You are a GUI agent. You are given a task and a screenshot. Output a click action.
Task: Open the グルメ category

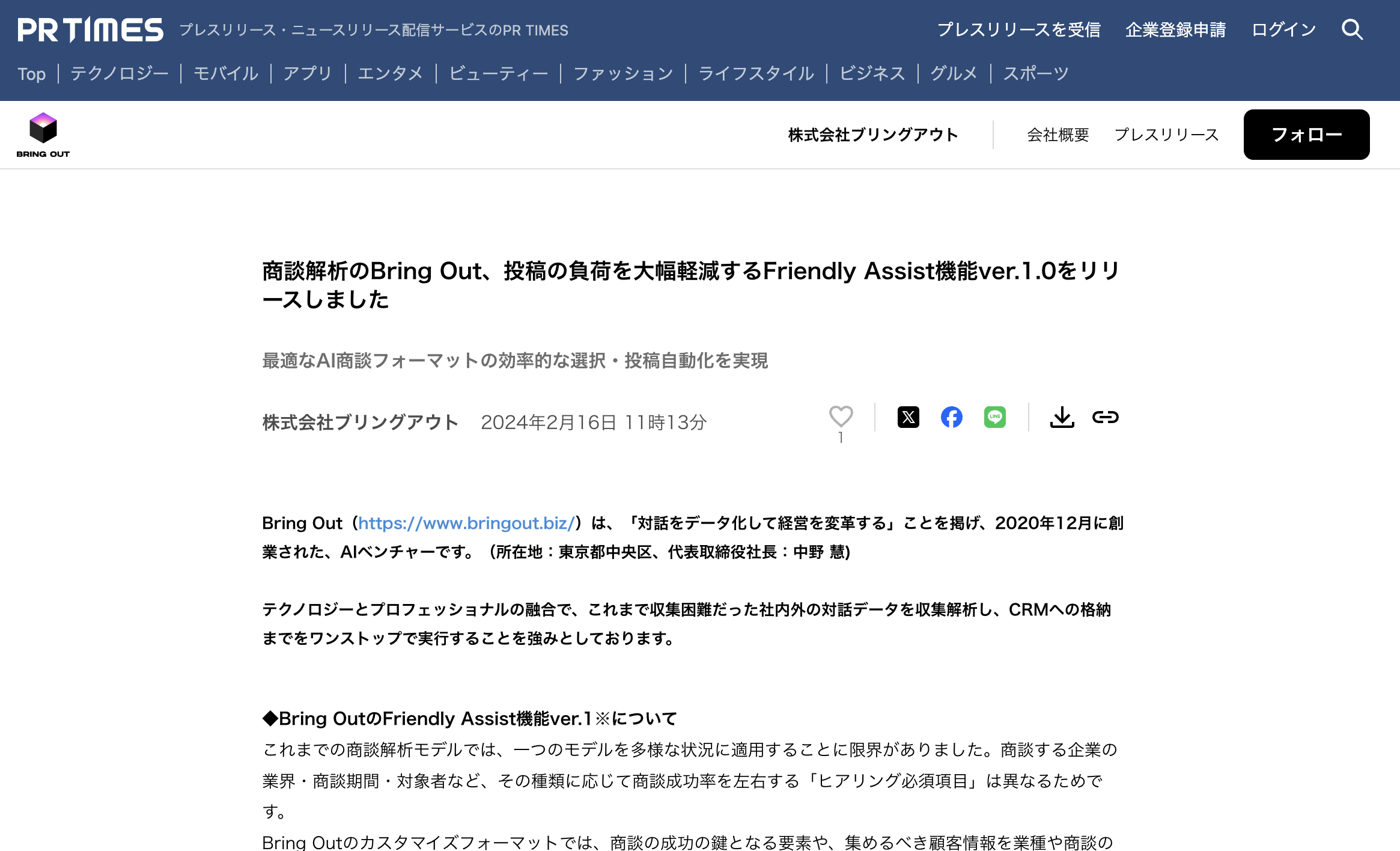click(954, 74)
